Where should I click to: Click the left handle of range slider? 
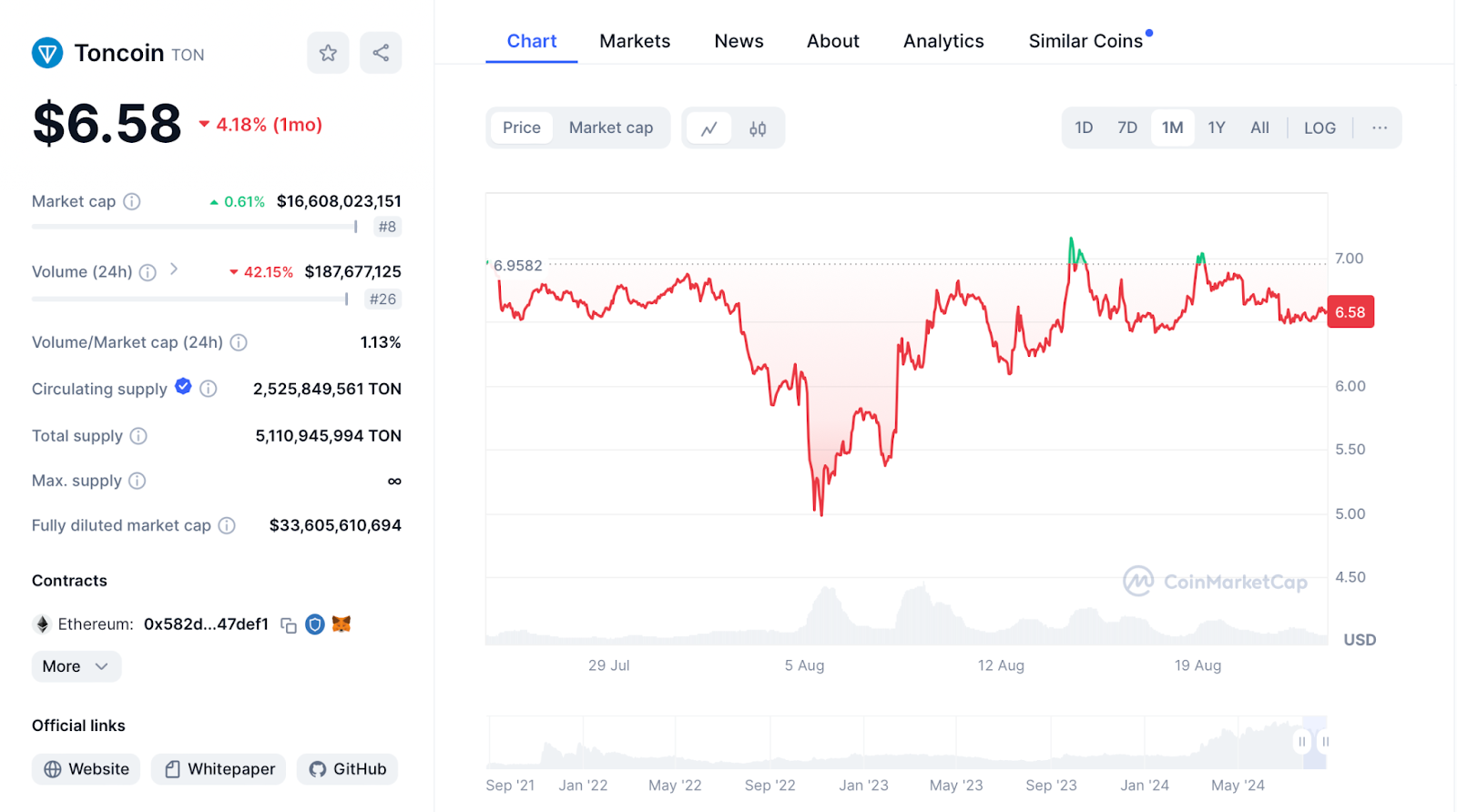[1302, 742]
